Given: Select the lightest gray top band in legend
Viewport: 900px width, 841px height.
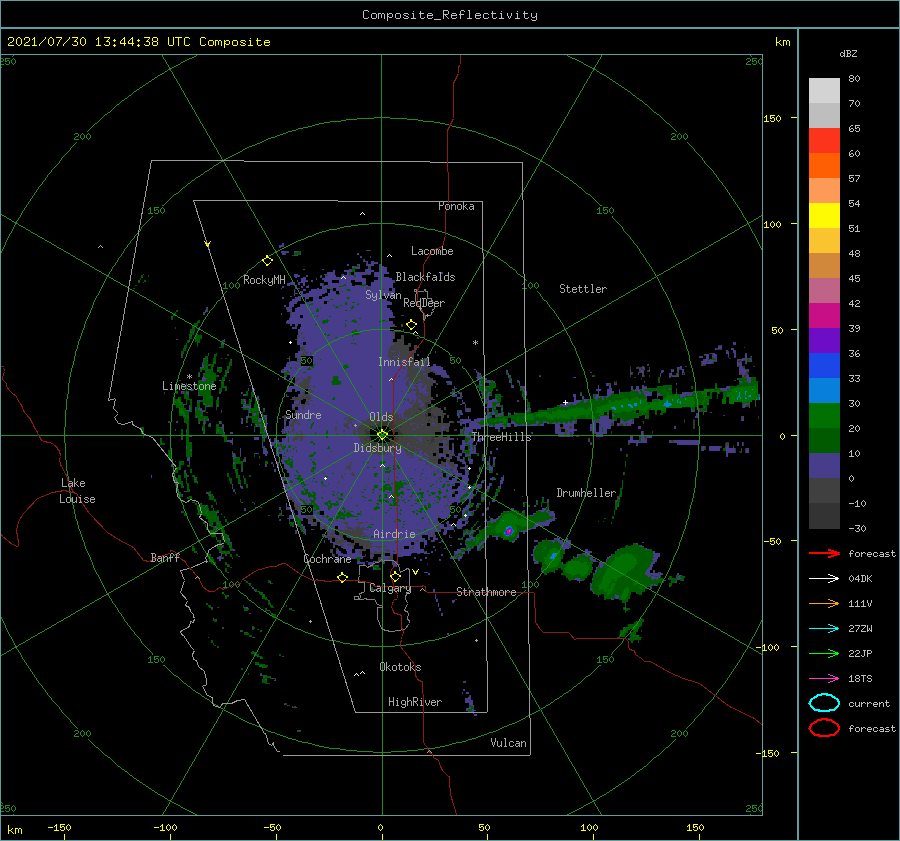Looking at the screenshot, I should 824,91.
